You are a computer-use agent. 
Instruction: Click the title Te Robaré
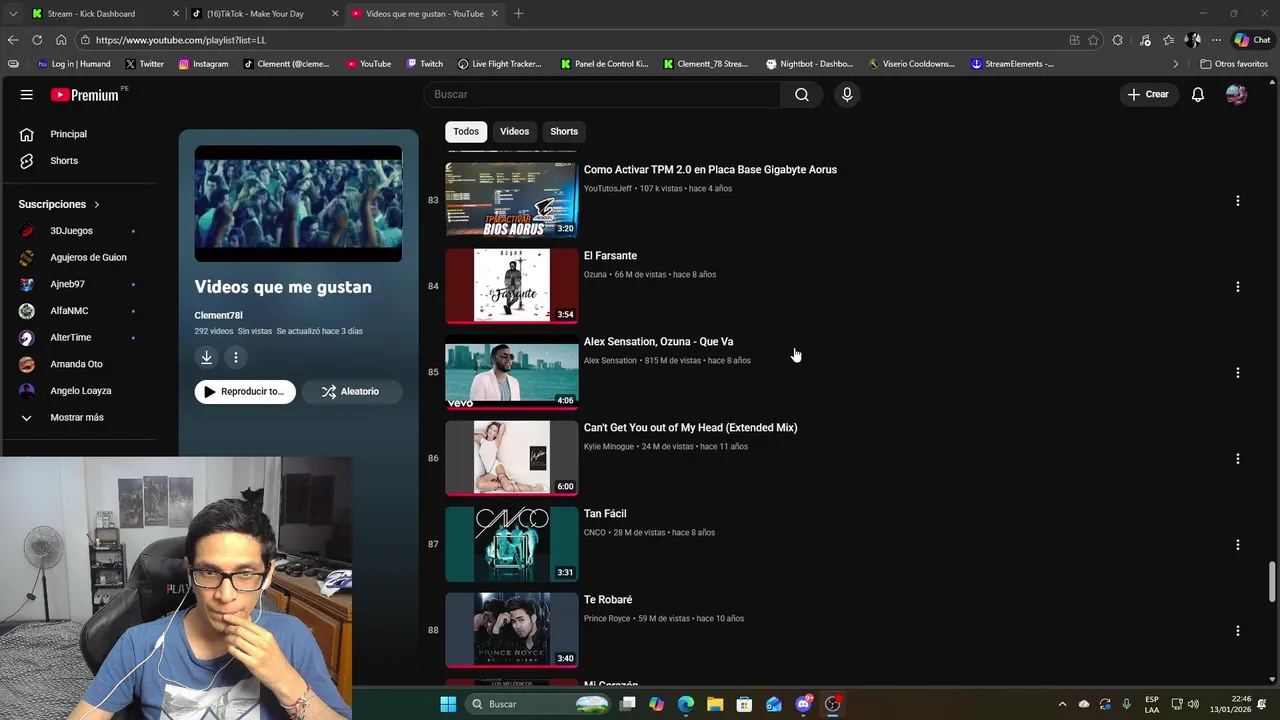tap(608, 600)
